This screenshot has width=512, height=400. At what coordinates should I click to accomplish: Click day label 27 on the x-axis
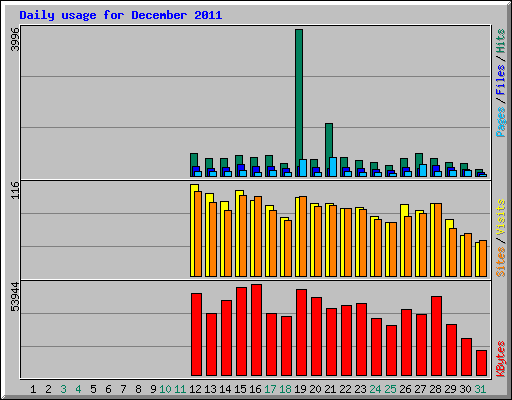click(x=420, y=389)
